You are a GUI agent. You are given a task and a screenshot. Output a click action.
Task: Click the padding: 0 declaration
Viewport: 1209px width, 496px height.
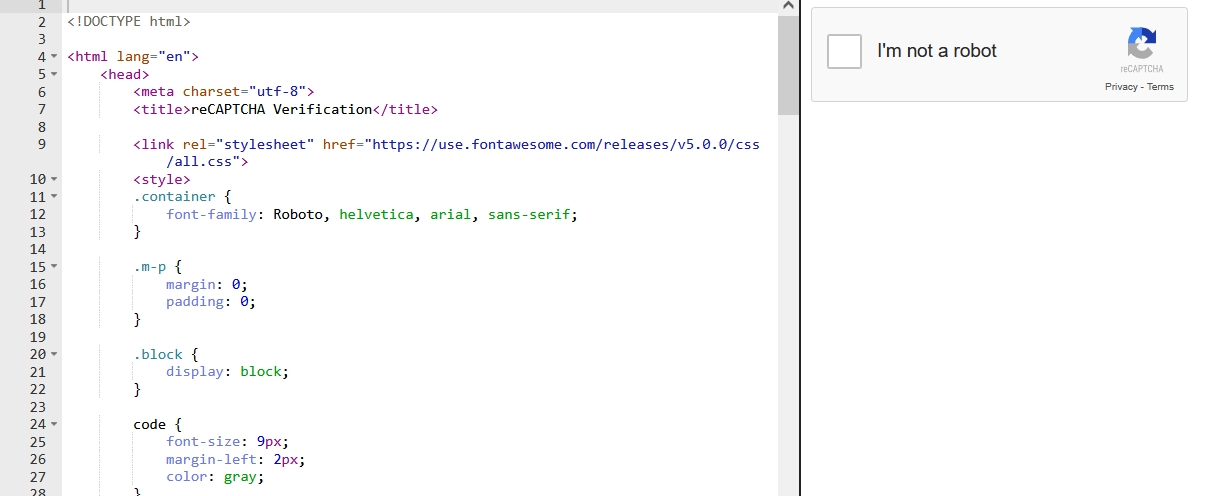click(x=211, y=301)
